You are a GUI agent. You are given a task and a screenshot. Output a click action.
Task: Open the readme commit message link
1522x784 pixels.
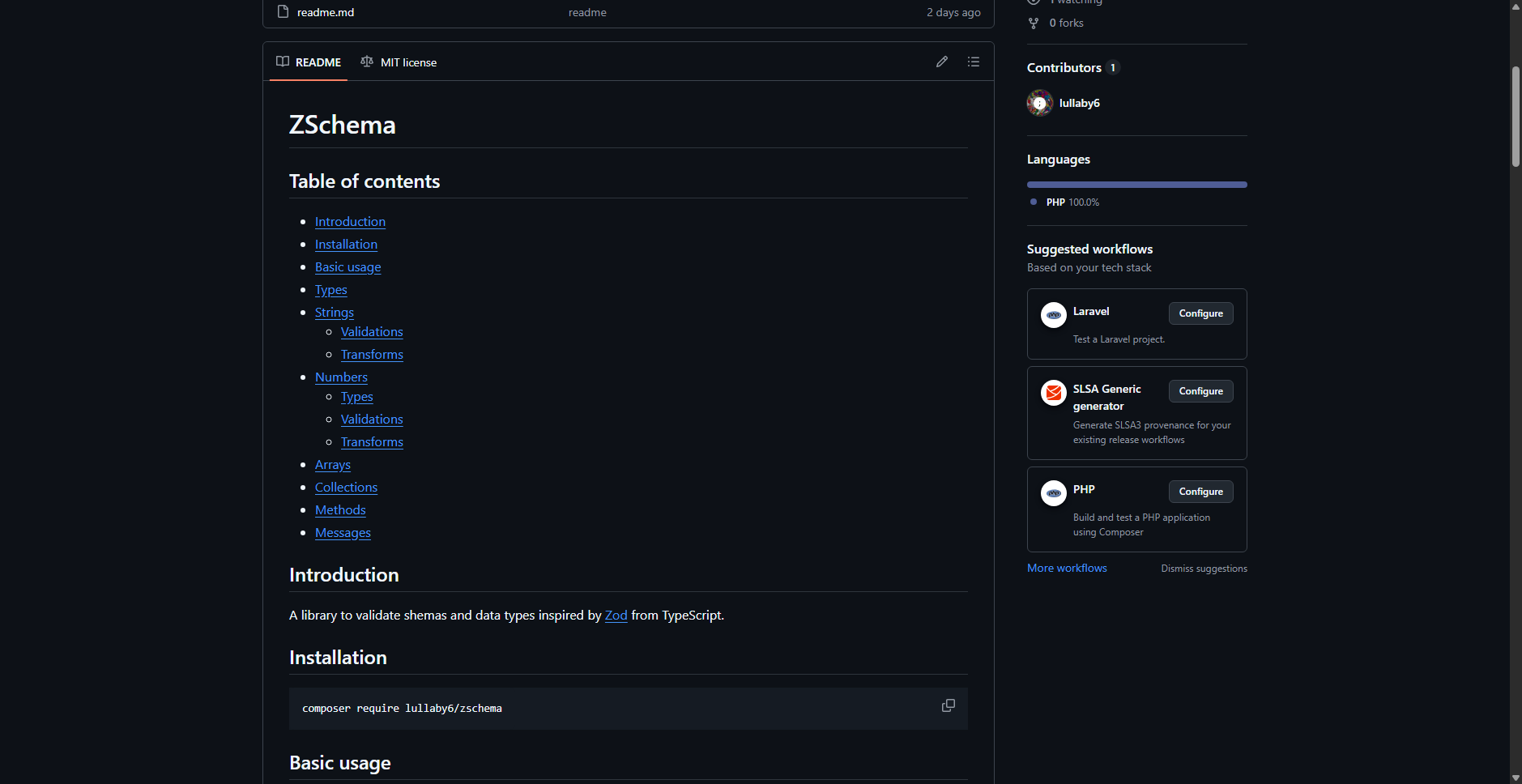pos(587,12)
